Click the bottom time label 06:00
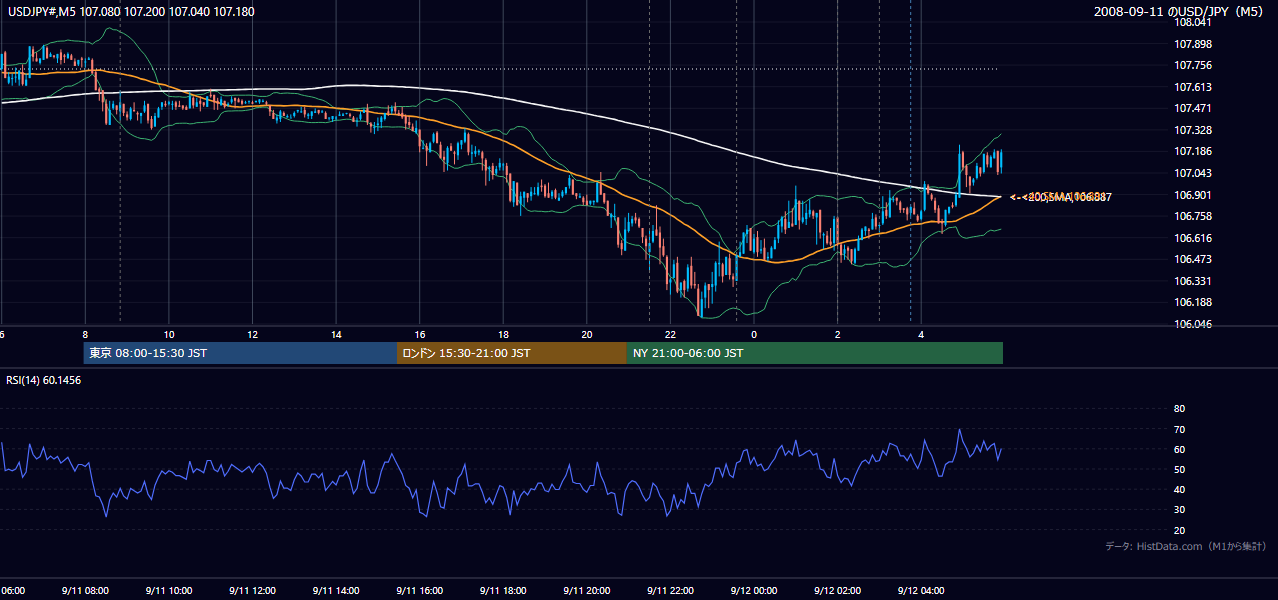Screen dimensions: 1278x600 click(x=12, y=590)
